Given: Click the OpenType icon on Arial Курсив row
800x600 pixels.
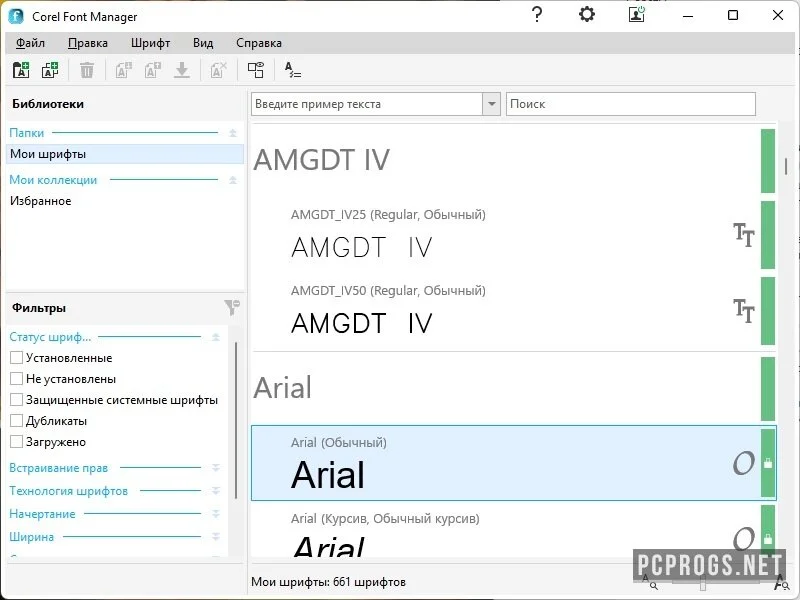Looking at the screenshot, I should (743, 539).
